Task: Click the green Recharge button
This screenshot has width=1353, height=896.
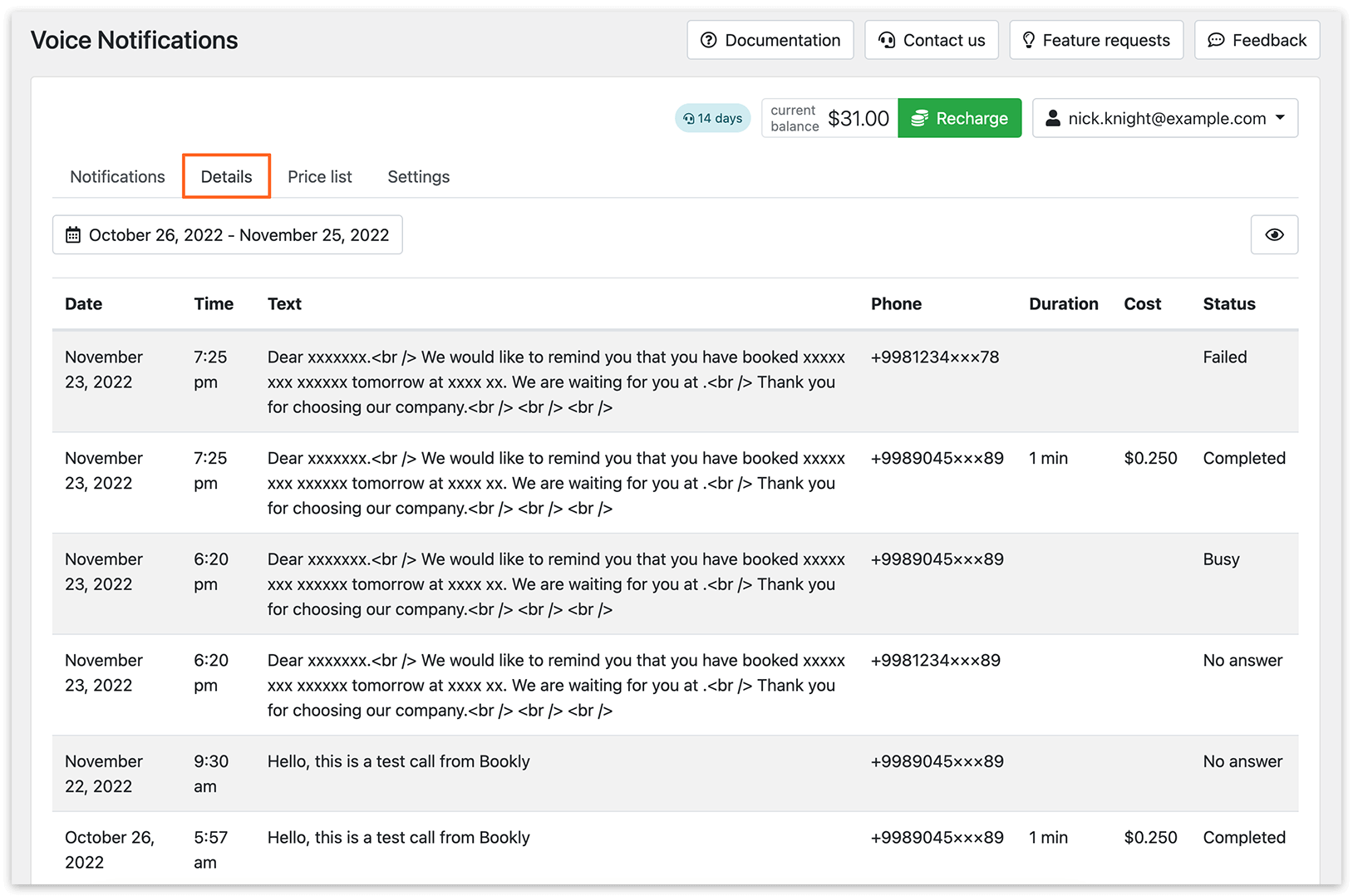Action: click(960, 118)
